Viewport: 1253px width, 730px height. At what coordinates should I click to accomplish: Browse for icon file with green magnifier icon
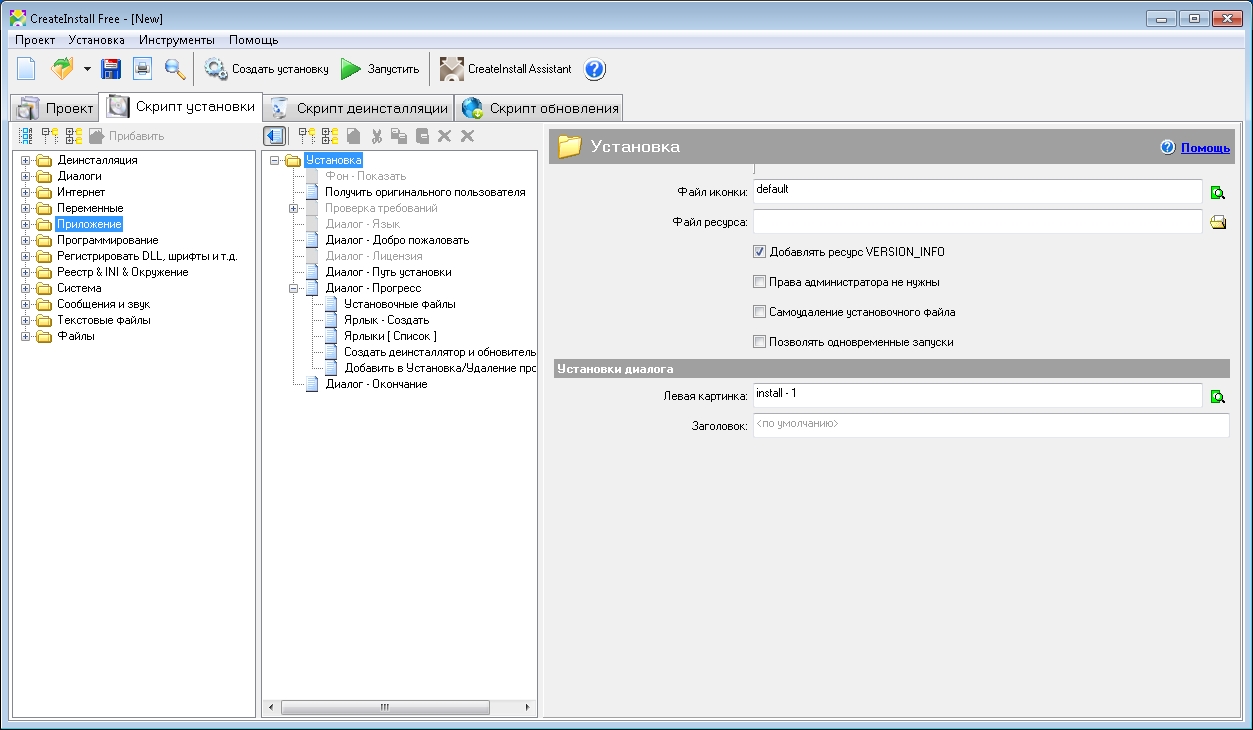click(1218, 192)
